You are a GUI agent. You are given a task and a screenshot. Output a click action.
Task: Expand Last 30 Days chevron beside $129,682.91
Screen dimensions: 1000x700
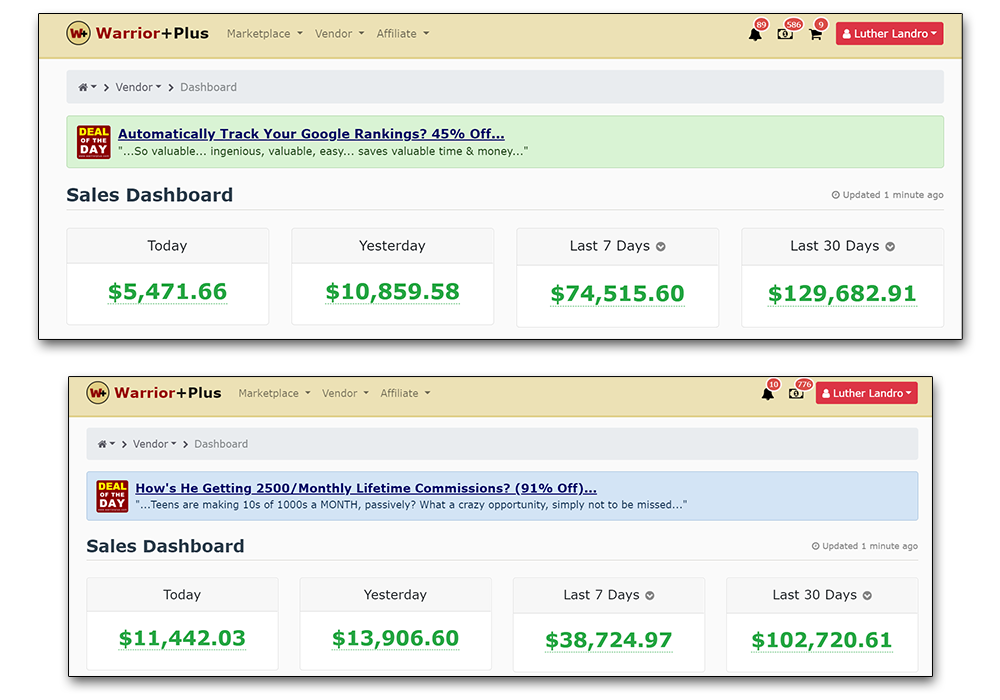tap(890, 247)
